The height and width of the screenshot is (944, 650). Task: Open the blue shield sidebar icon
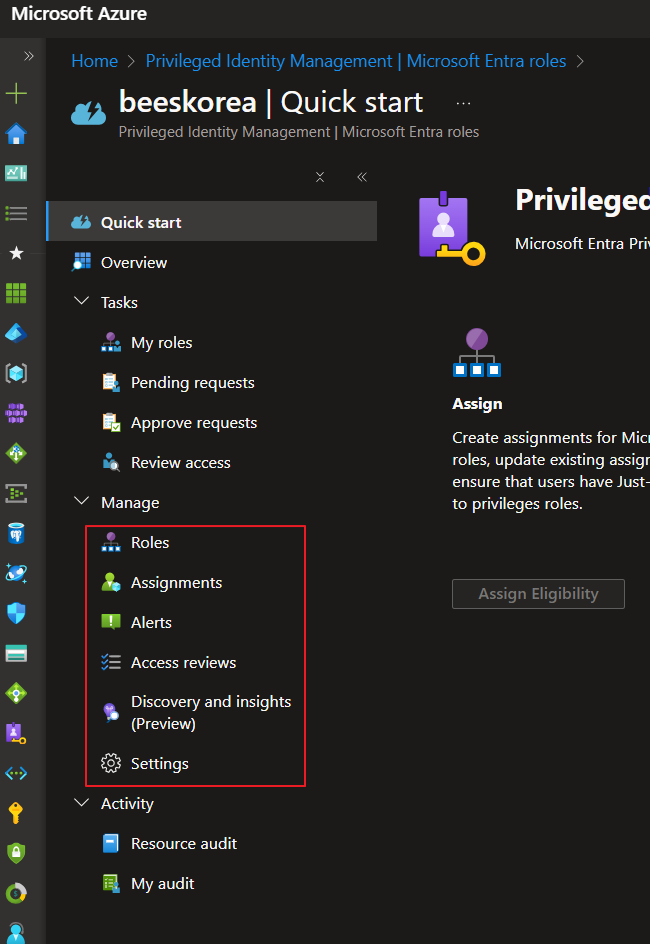pyautogui.click(x=16, y=613)
